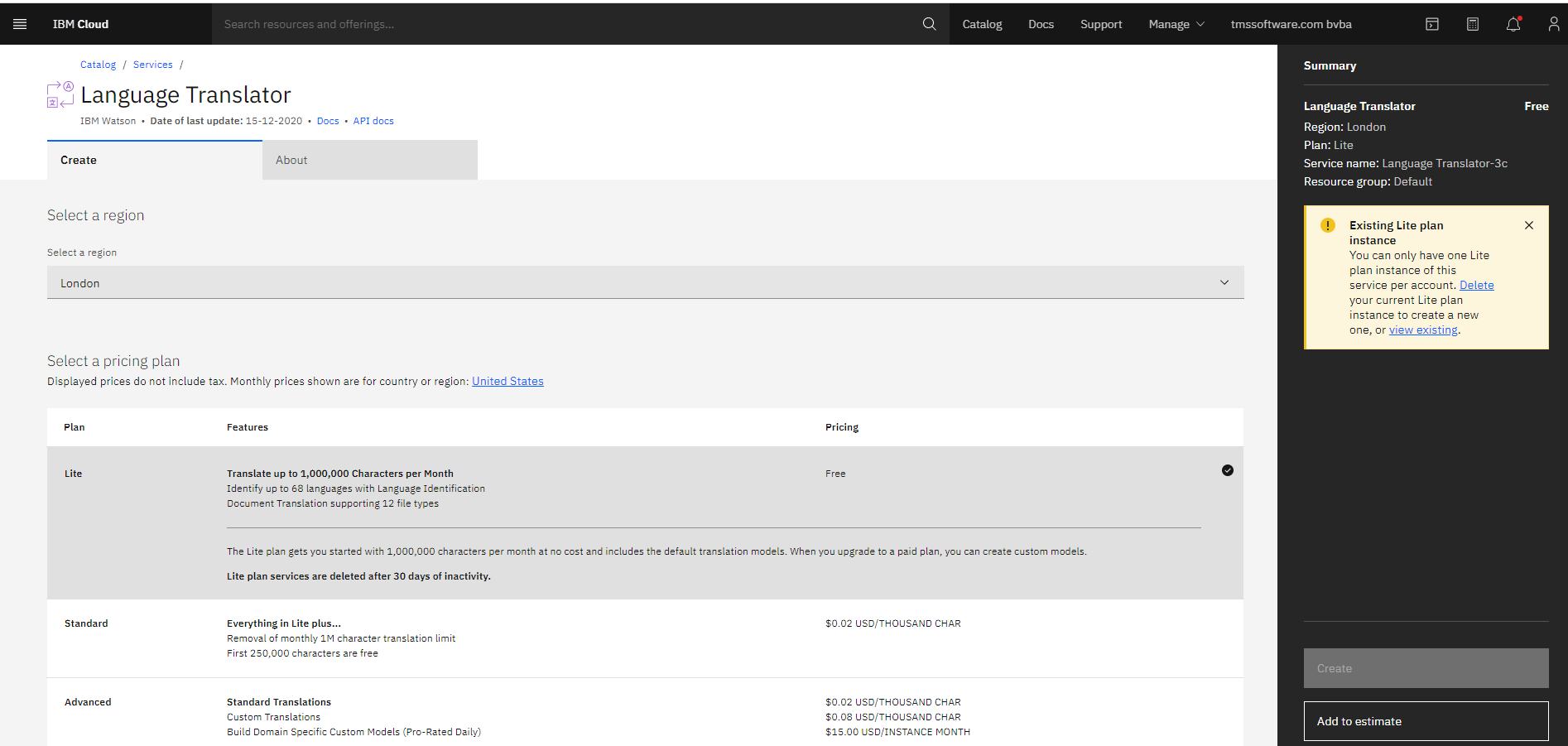Click the Features column header

tap(248, 427)
